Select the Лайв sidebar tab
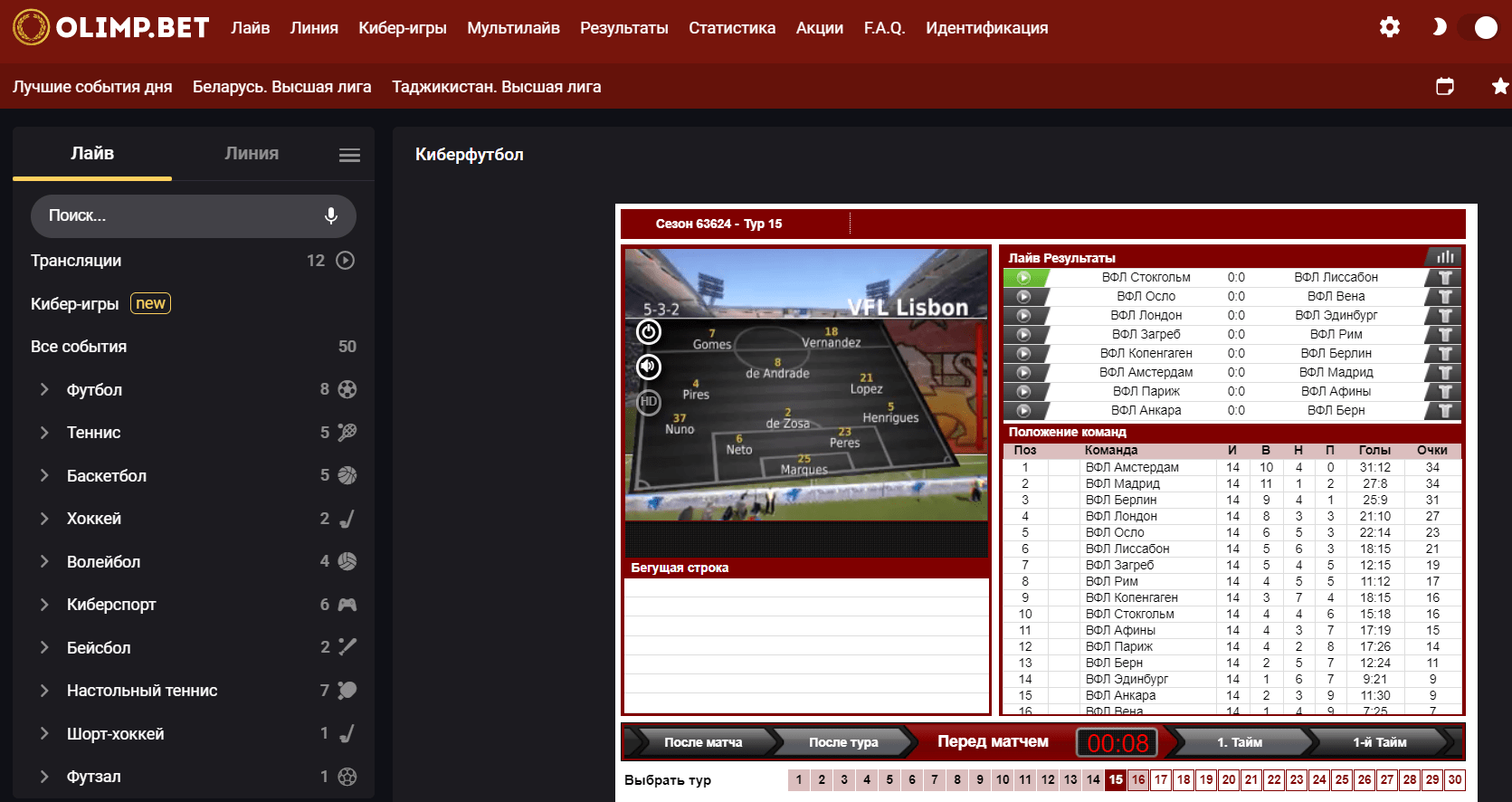Image resolution: width=1512 pixels, height=802 pixels. click(92, 154)
